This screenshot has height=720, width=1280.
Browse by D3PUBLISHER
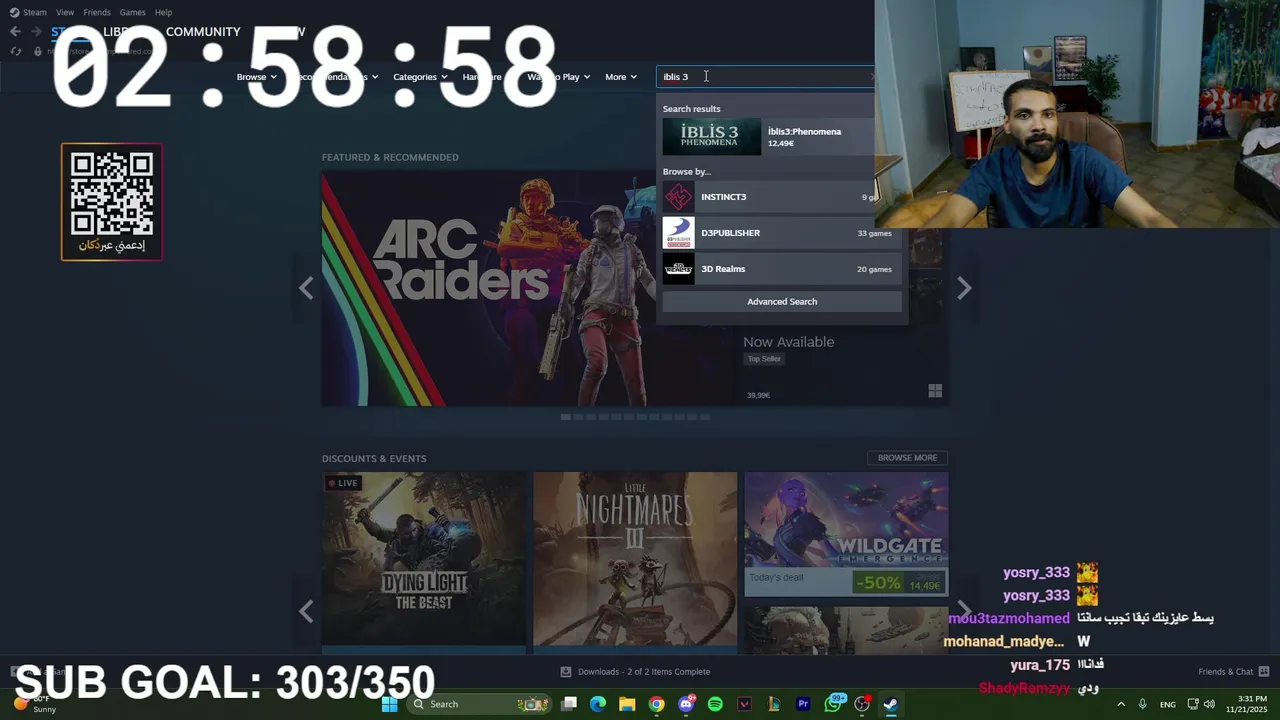782,233
